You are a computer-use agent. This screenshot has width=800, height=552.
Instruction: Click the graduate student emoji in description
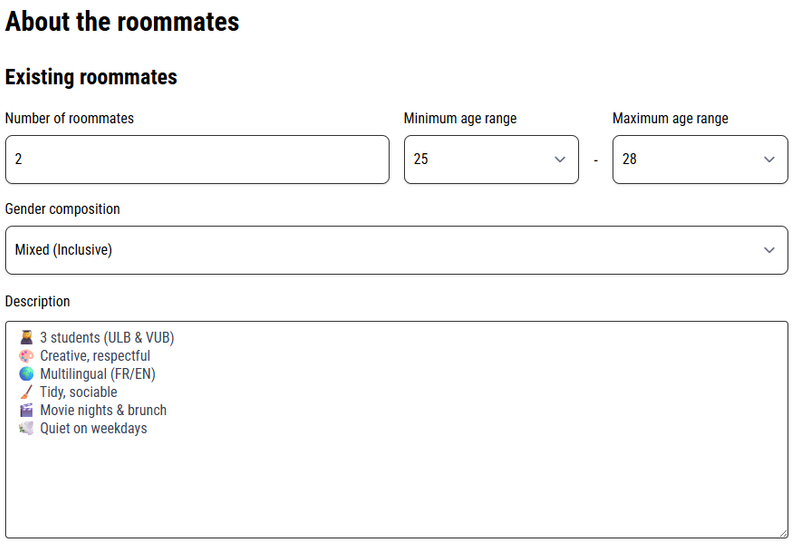point(27,338)
